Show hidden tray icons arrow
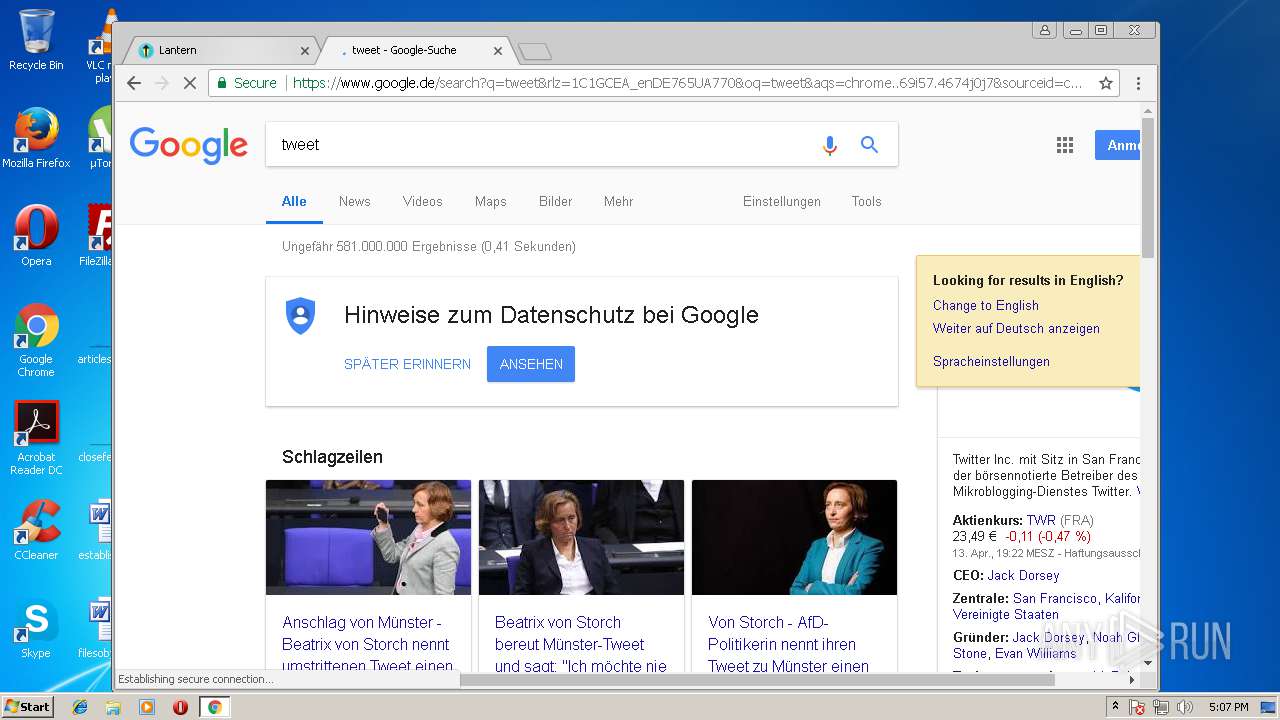The image size is (1280, 720). pyautogui.click(x=1115, y=707)
